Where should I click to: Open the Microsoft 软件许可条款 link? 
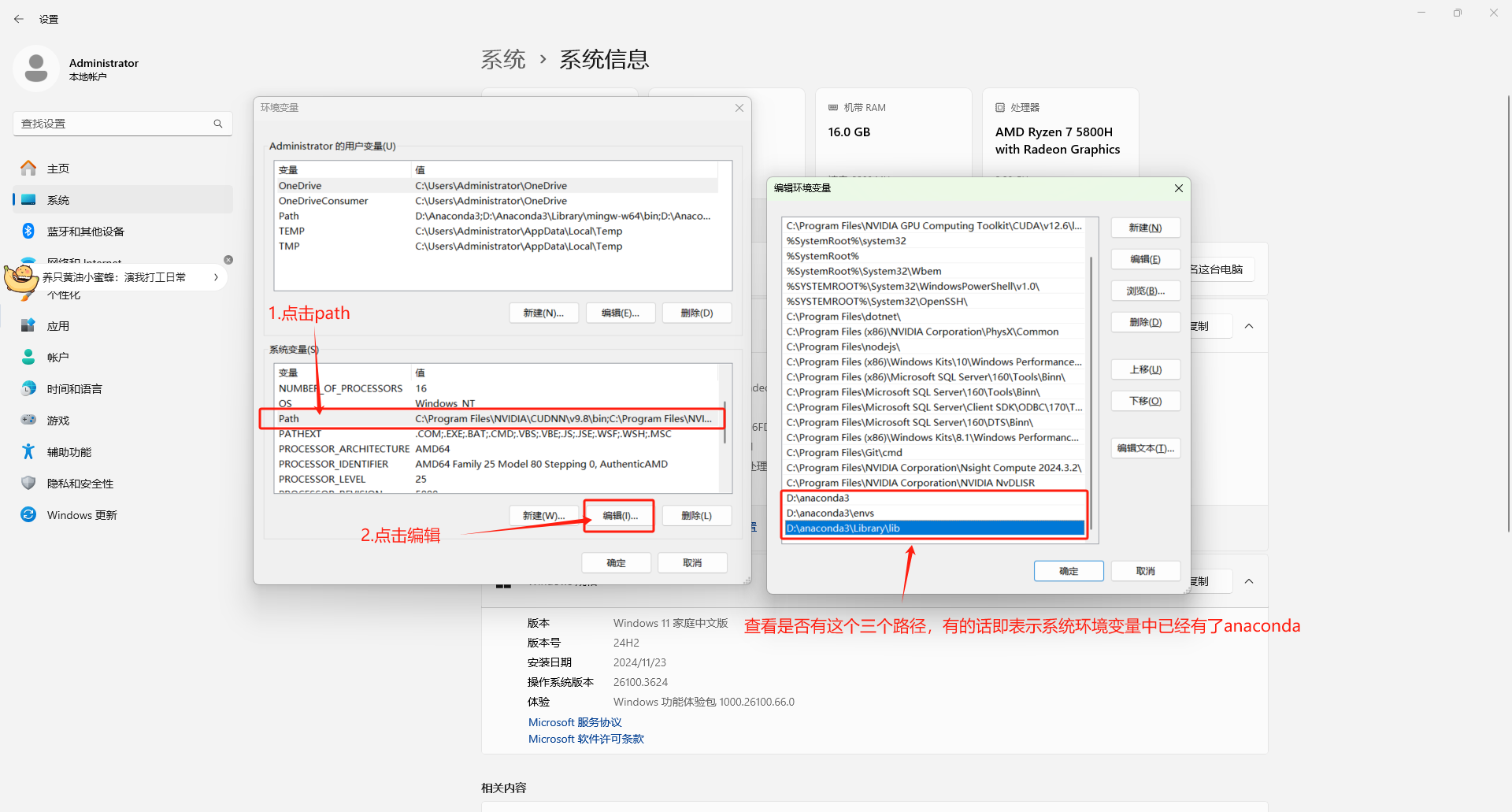(x=586, y=739)
